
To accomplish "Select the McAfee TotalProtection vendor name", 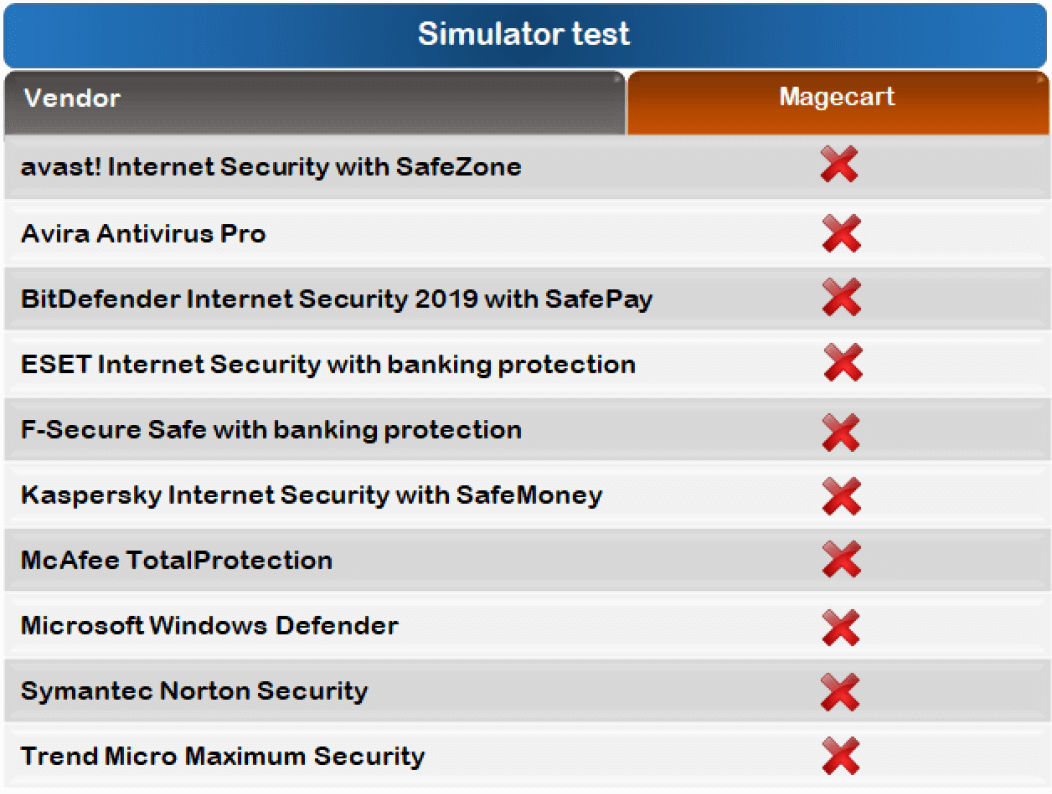I will tap(176, 560).
